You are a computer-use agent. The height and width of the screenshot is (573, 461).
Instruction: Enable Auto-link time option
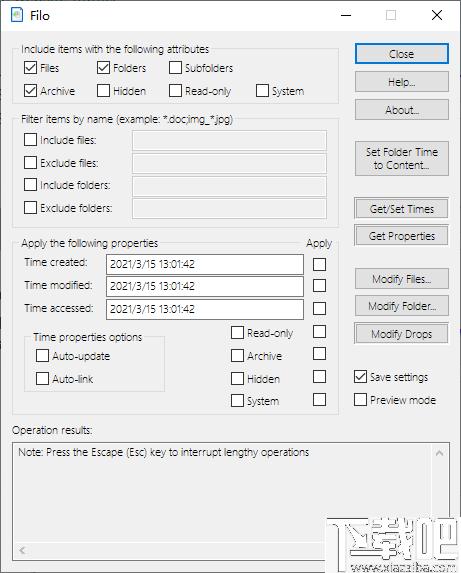[x=42, y=379]
